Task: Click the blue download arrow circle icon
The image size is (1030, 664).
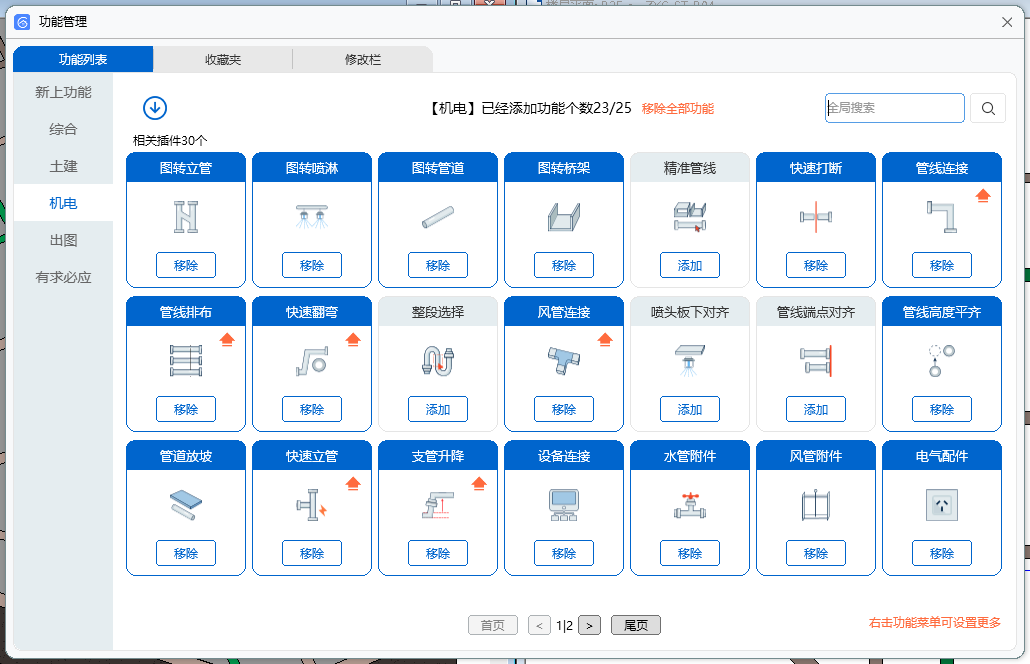Action: click(155, 108)
